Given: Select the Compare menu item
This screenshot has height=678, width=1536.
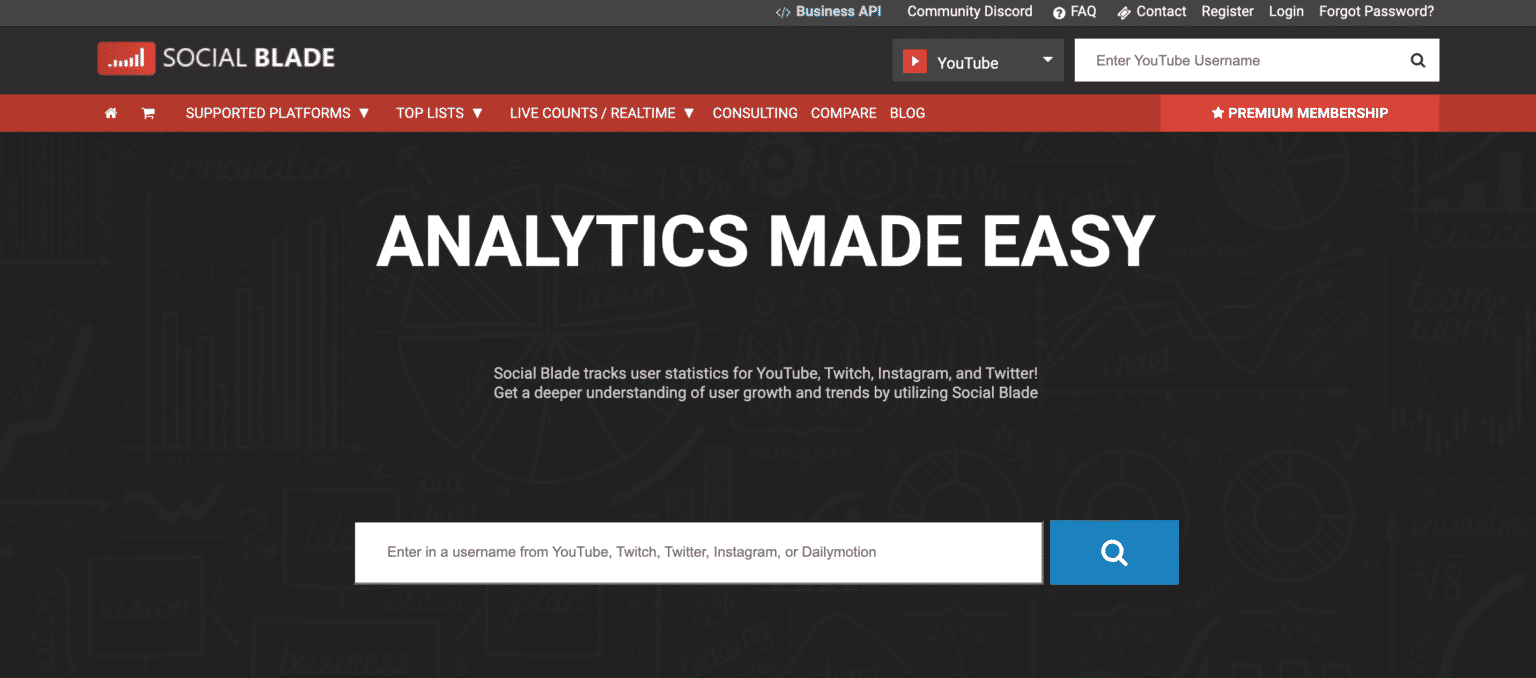Looking at the screenshot, I should pyautogui.click(x=843, y=113).
